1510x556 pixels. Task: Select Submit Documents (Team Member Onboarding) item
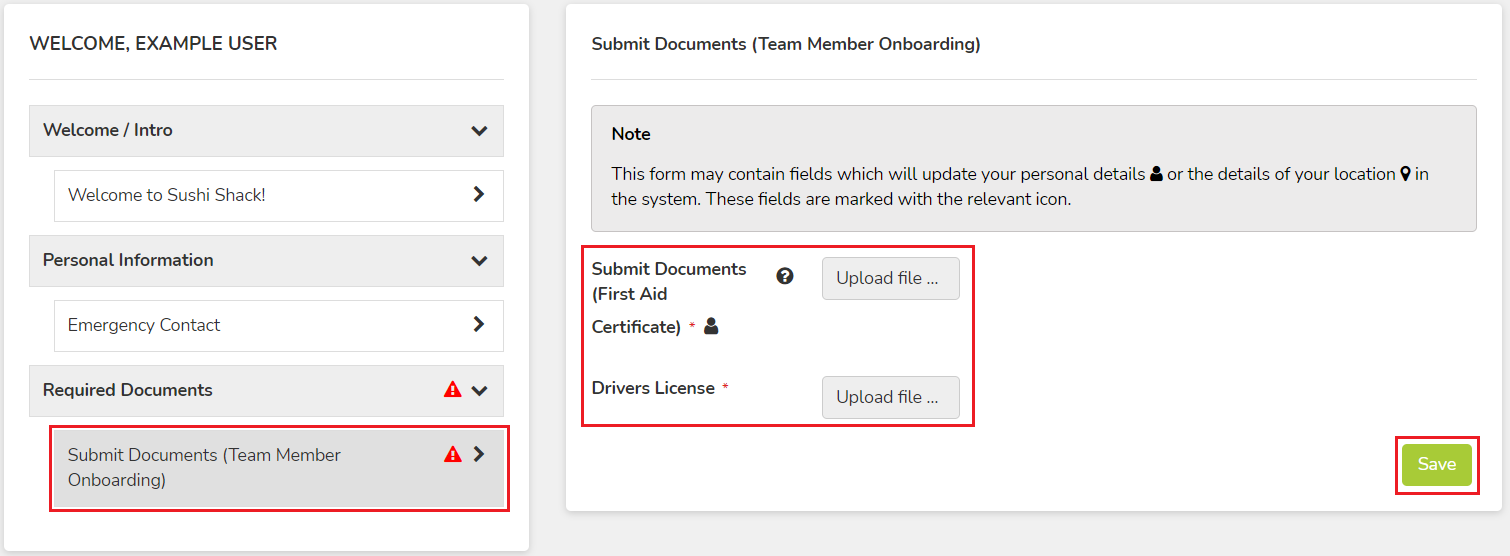click(279, 468)
